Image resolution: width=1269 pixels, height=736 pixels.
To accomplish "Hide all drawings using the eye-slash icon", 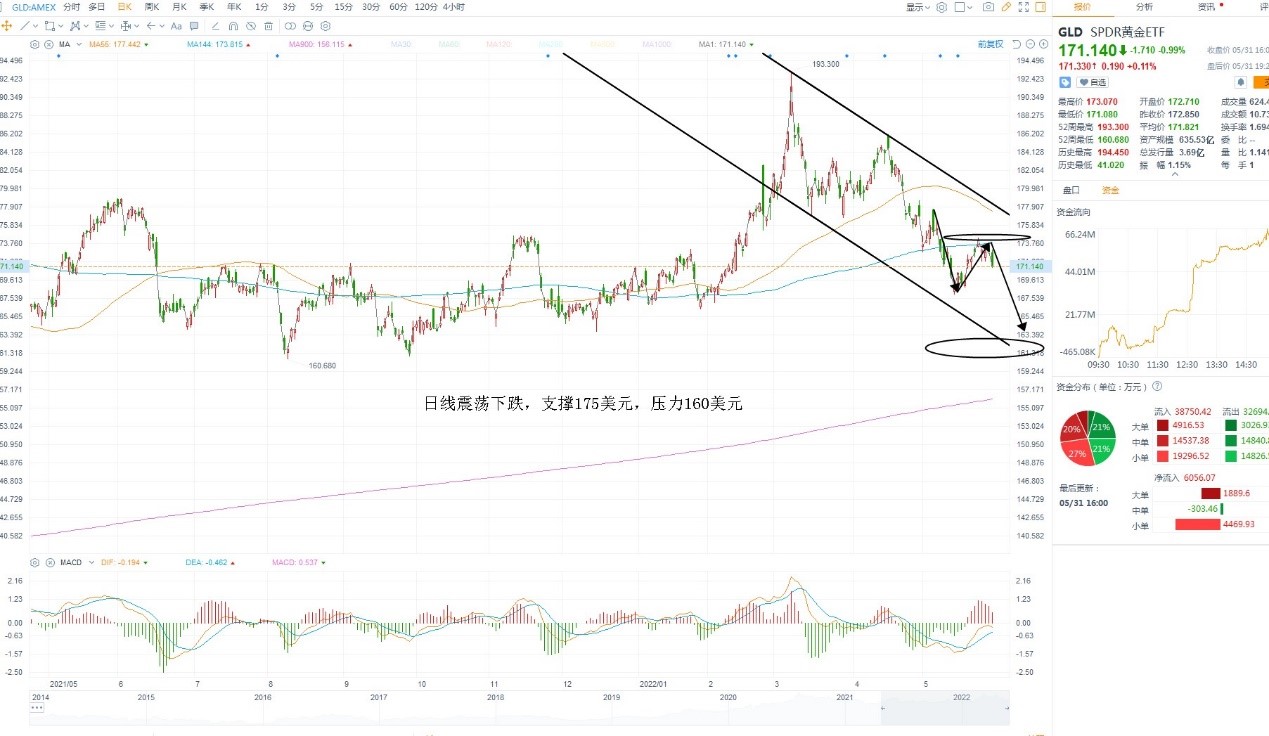I will tap(251, 26).
